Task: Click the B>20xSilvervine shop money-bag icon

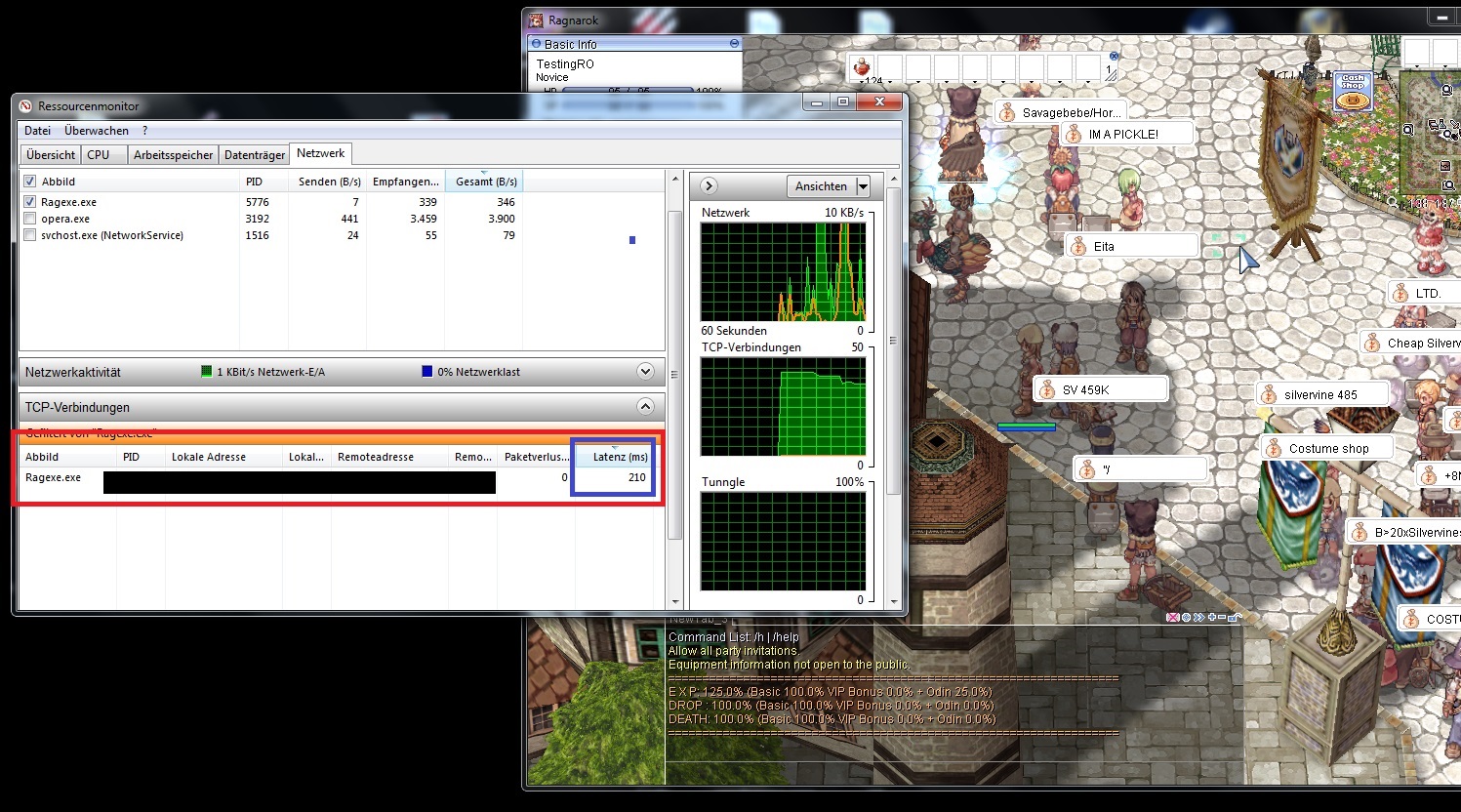Action: pos(1359,532)
